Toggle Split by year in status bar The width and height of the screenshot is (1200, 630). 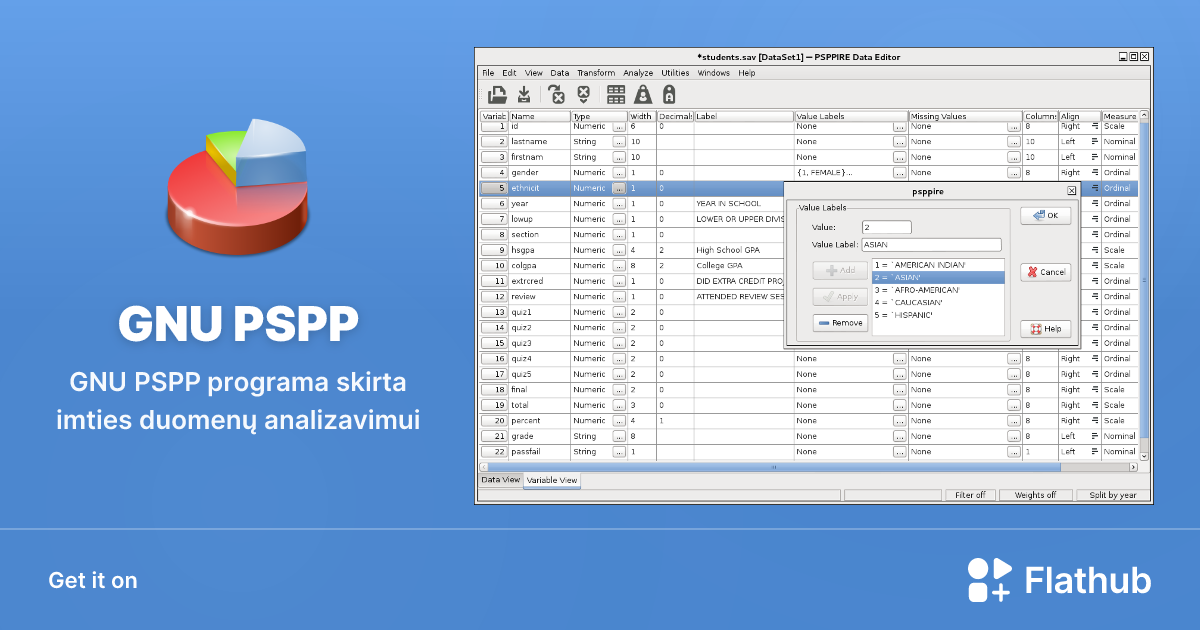(x=1112, y=494)
